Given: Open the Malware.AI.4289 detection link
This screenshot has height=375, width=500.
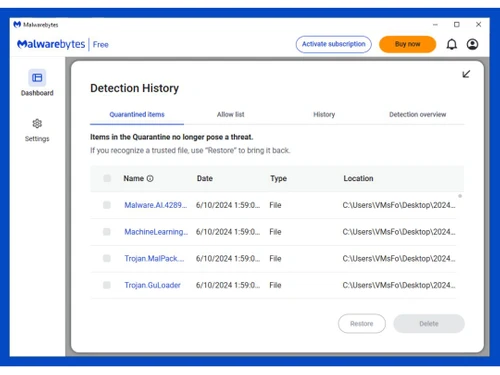Looking at the screenshot, I should [156, 205].
